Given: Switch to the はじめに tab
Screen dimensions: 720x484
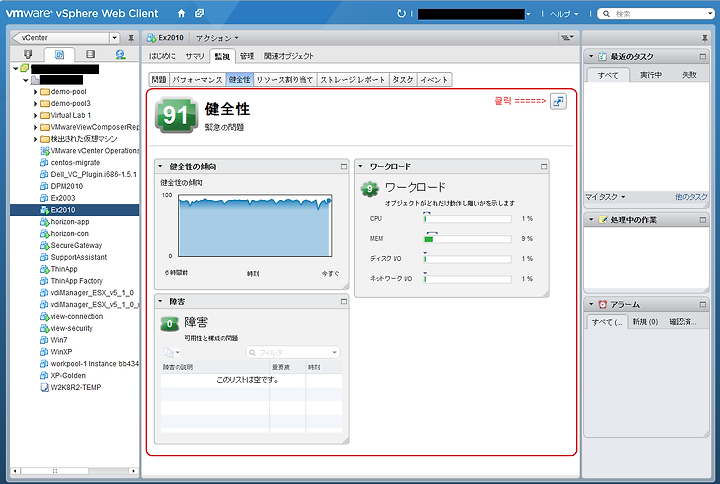Looking at the screenshot, I should 162,56.
